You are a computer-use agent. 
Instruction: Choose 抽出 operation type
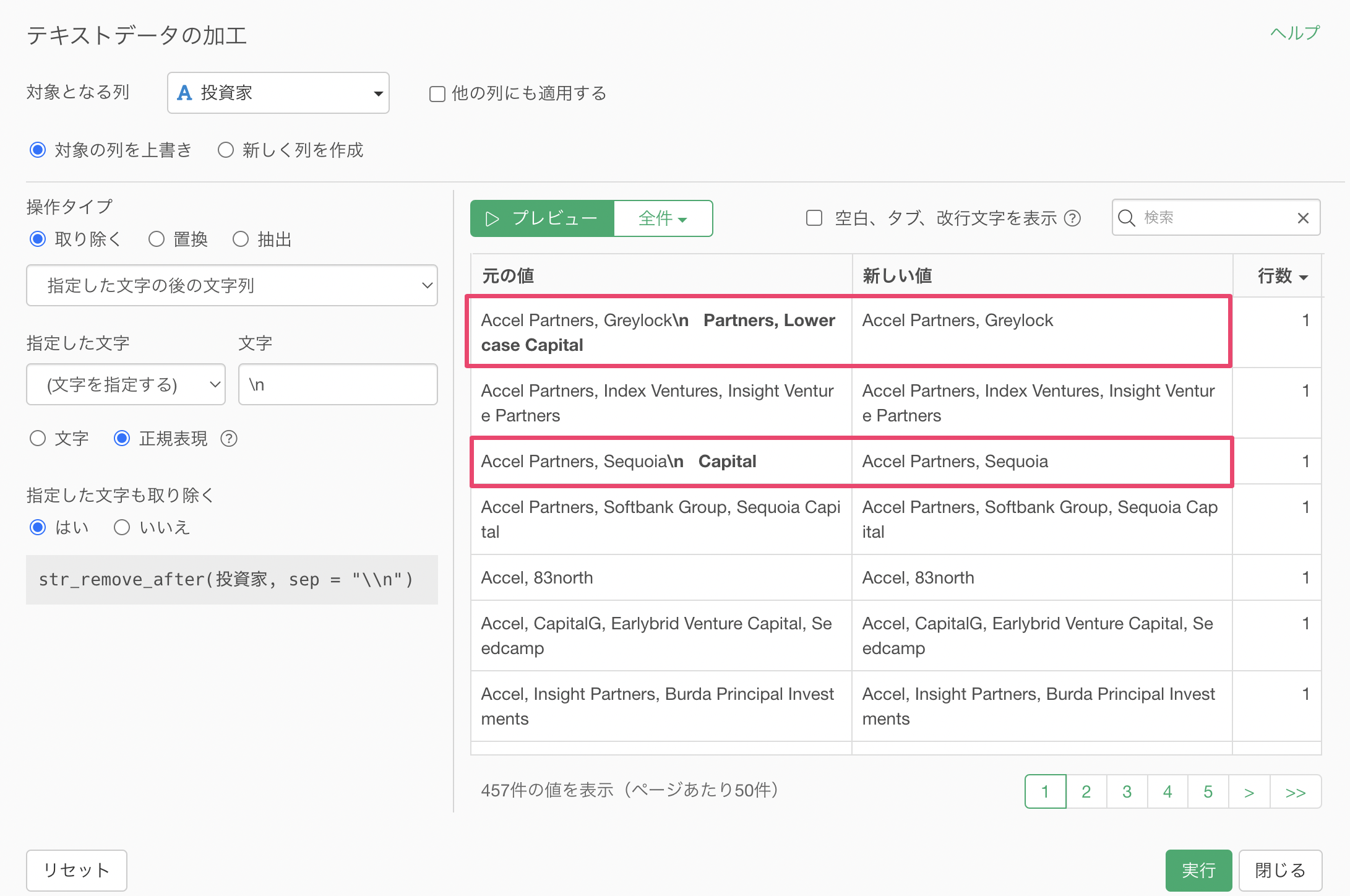click(241, 239)
